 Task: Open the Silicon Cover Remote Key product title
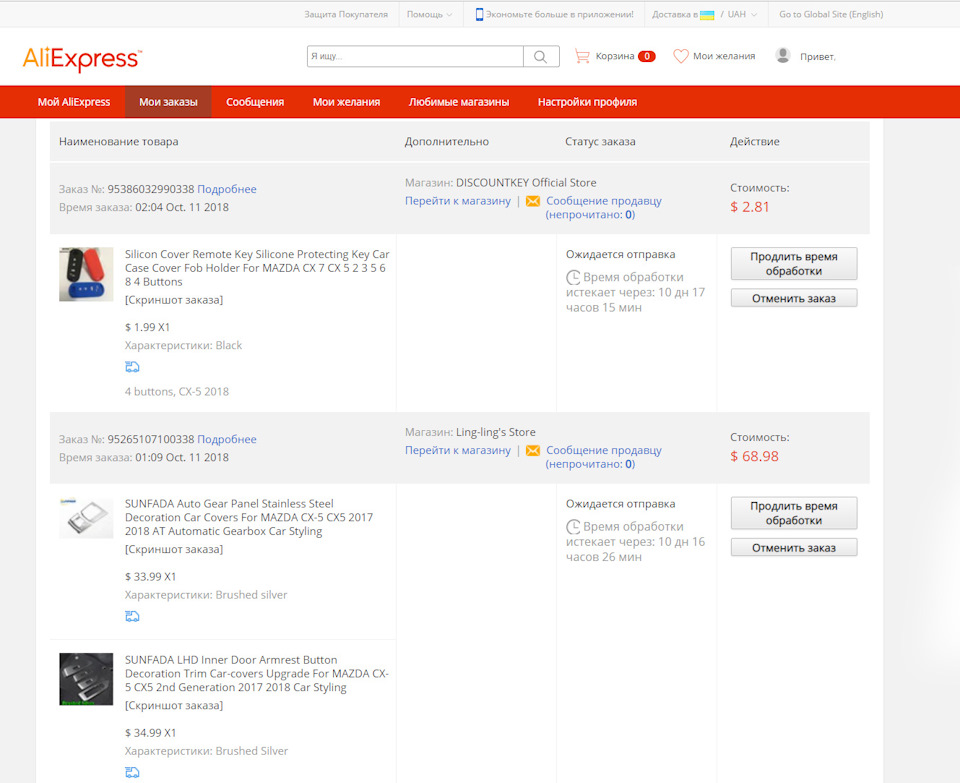pos(257,268)
